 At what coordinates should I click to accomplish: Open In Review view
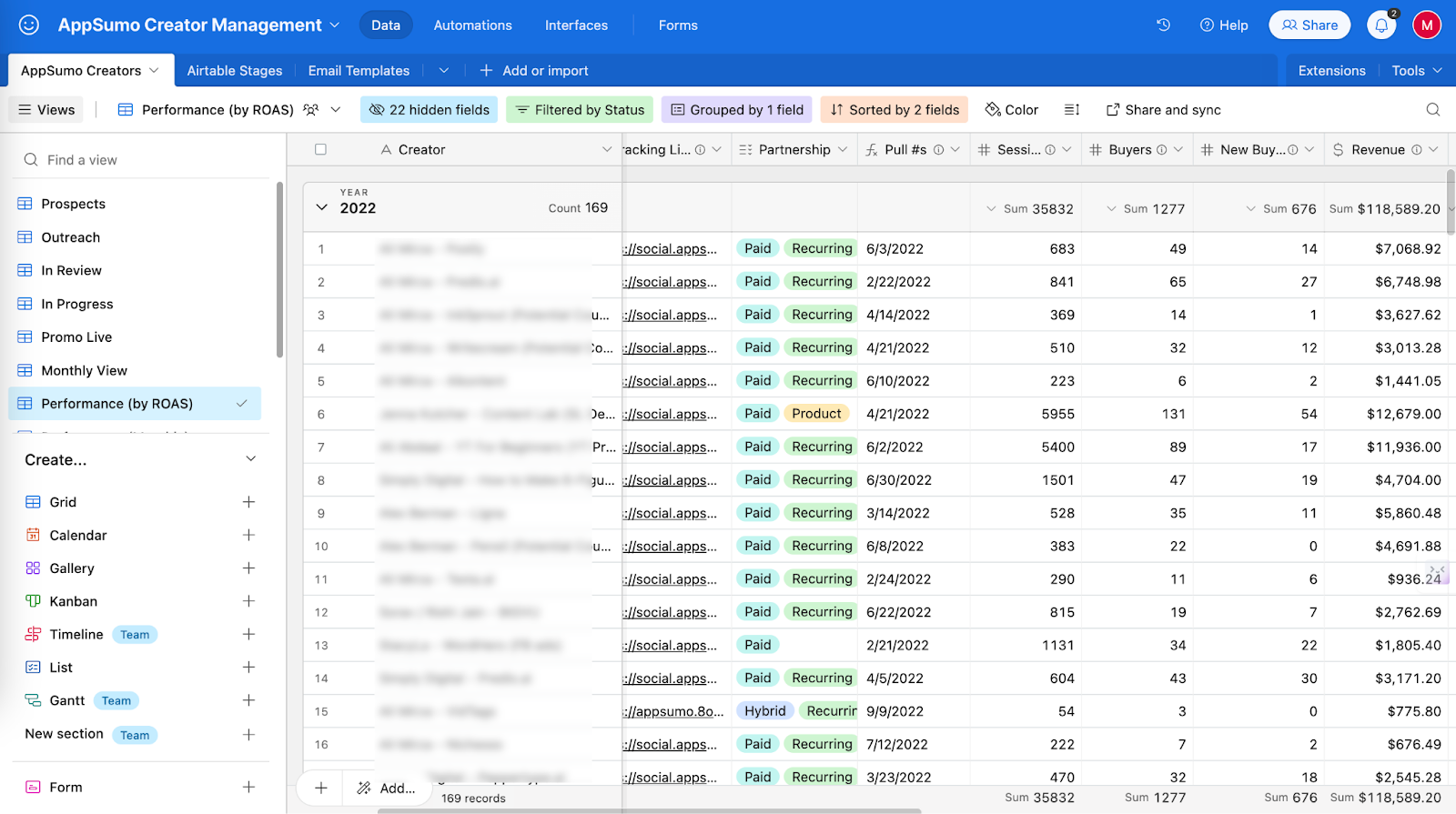tap(71, 270)
